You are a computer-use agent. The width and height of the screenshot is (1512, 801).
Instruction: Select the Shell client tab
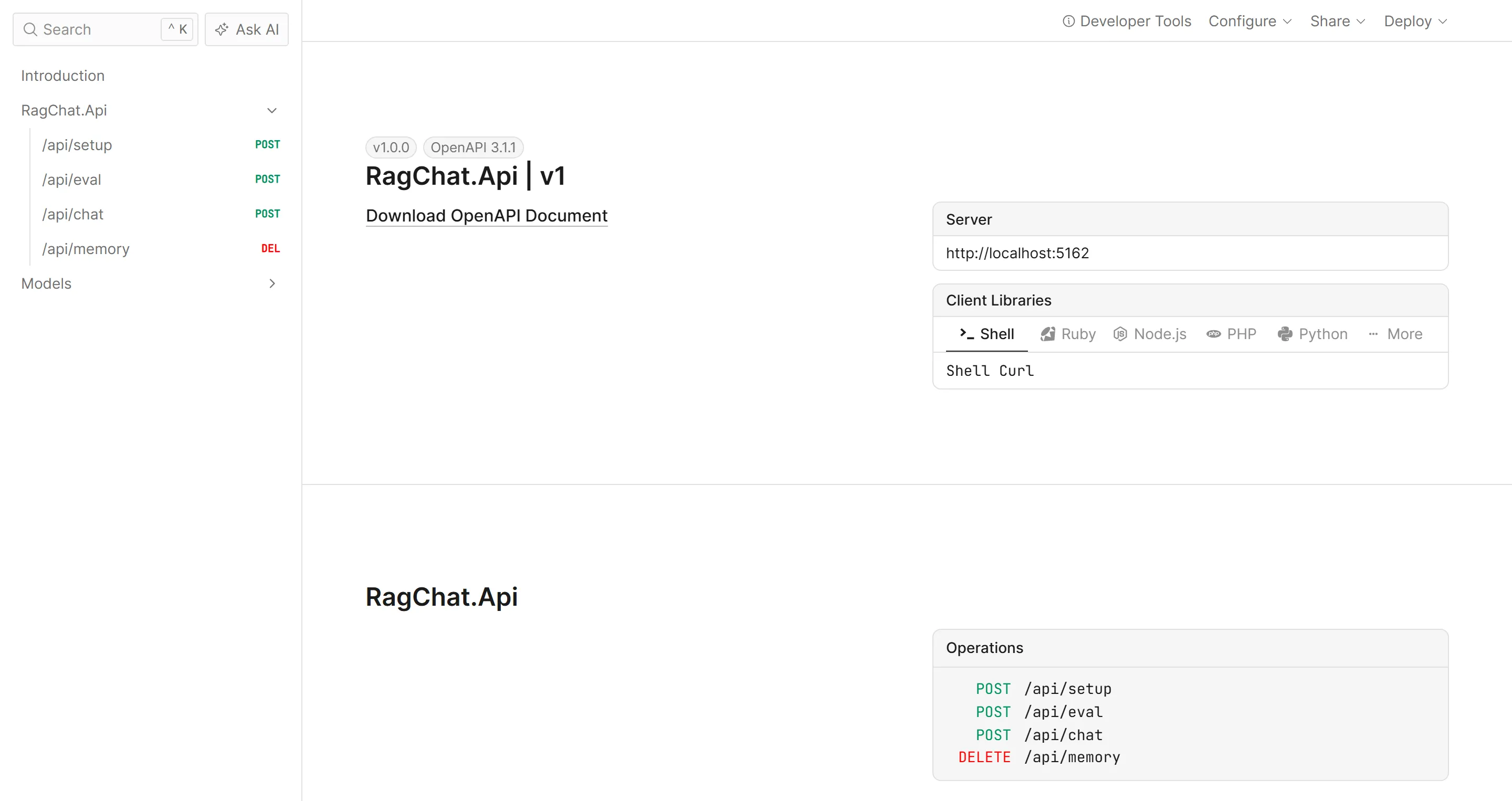point(986,334)
